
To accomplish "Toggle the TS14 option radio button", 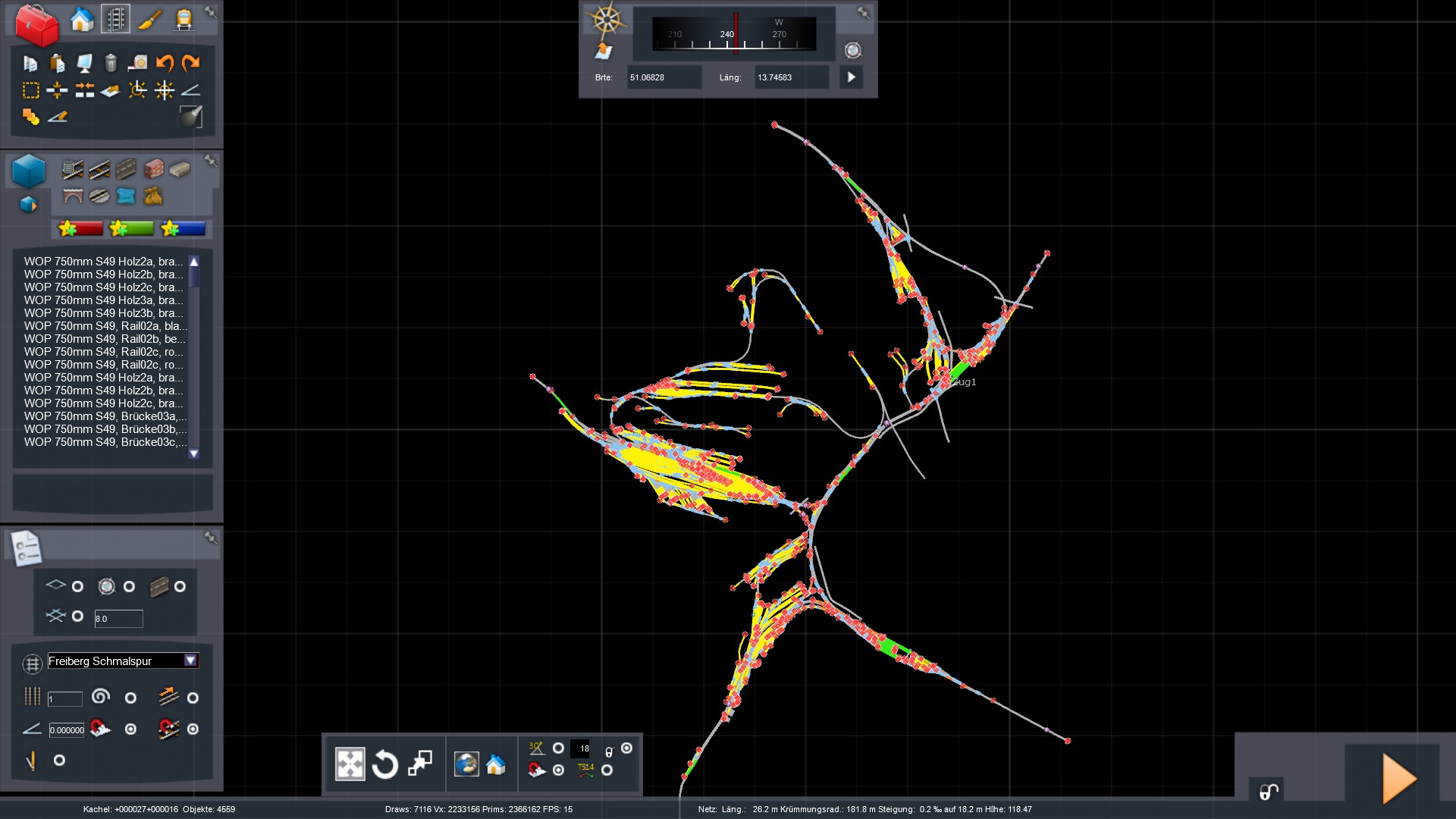I will pyautogui.click(x=607, y=770).
